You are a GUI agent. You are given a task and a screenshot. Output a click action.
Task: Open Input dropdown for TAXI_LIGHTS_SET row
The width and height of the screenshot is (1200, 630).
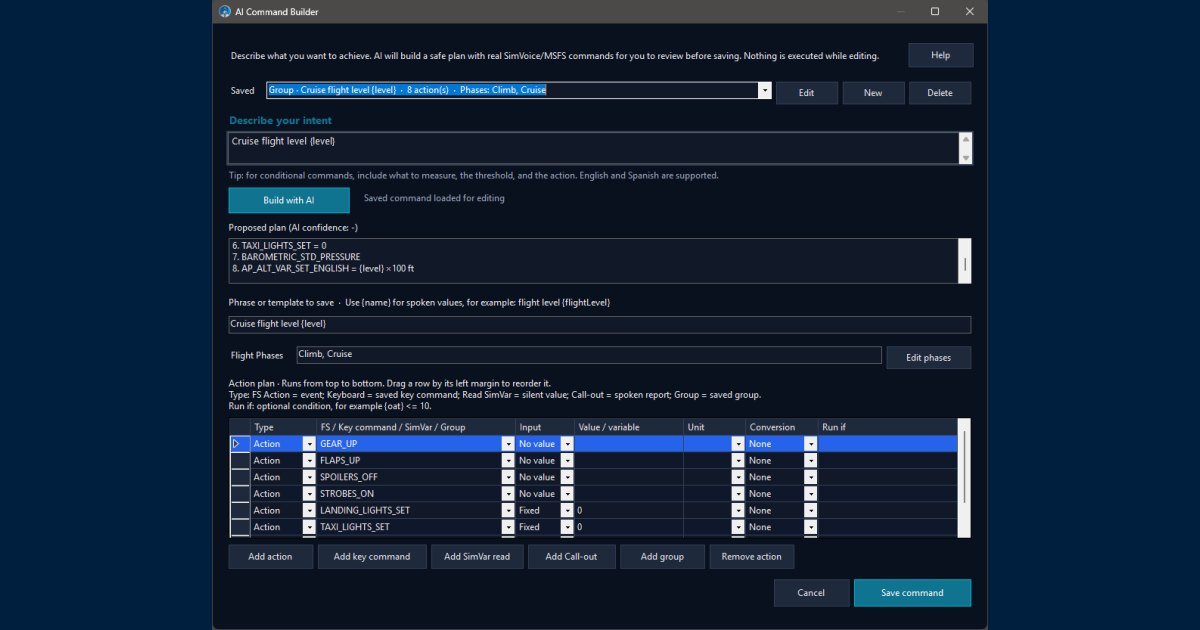click(567, 527)
